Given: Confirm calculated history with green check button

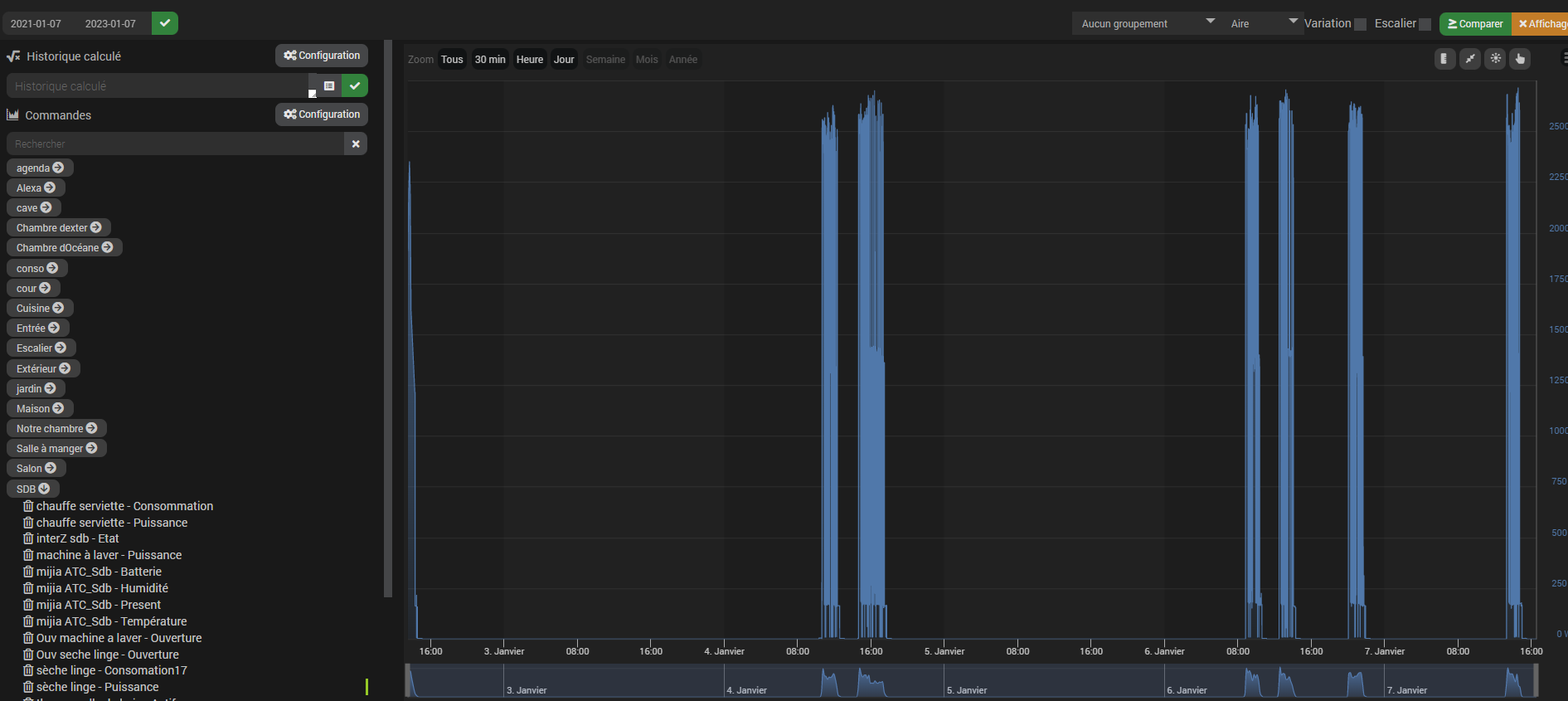Looking at the screenshot, I should (355, 86).
